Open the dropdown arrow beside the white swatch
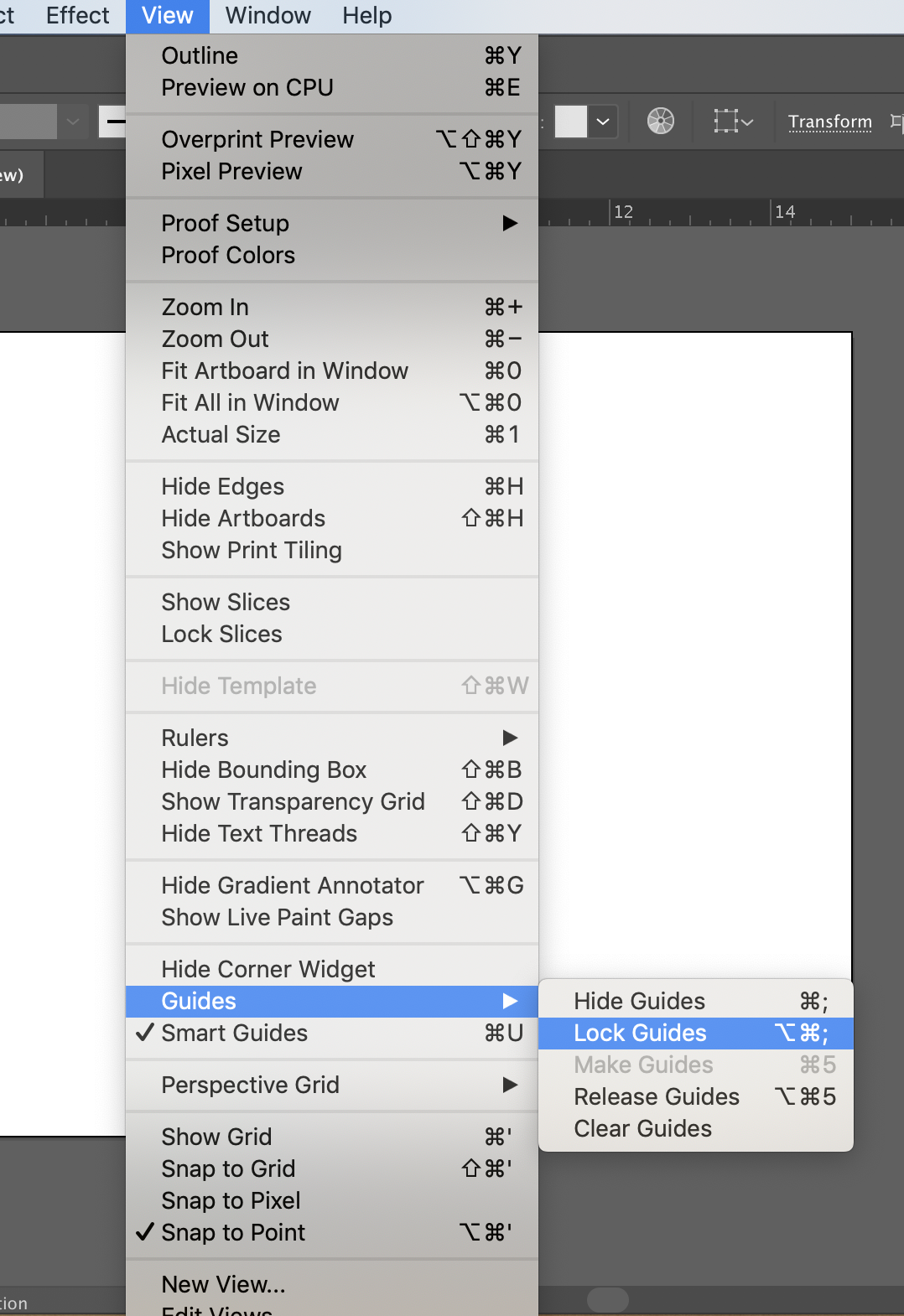The width and height of the screenshot is (904, 1316). [603, 122]
